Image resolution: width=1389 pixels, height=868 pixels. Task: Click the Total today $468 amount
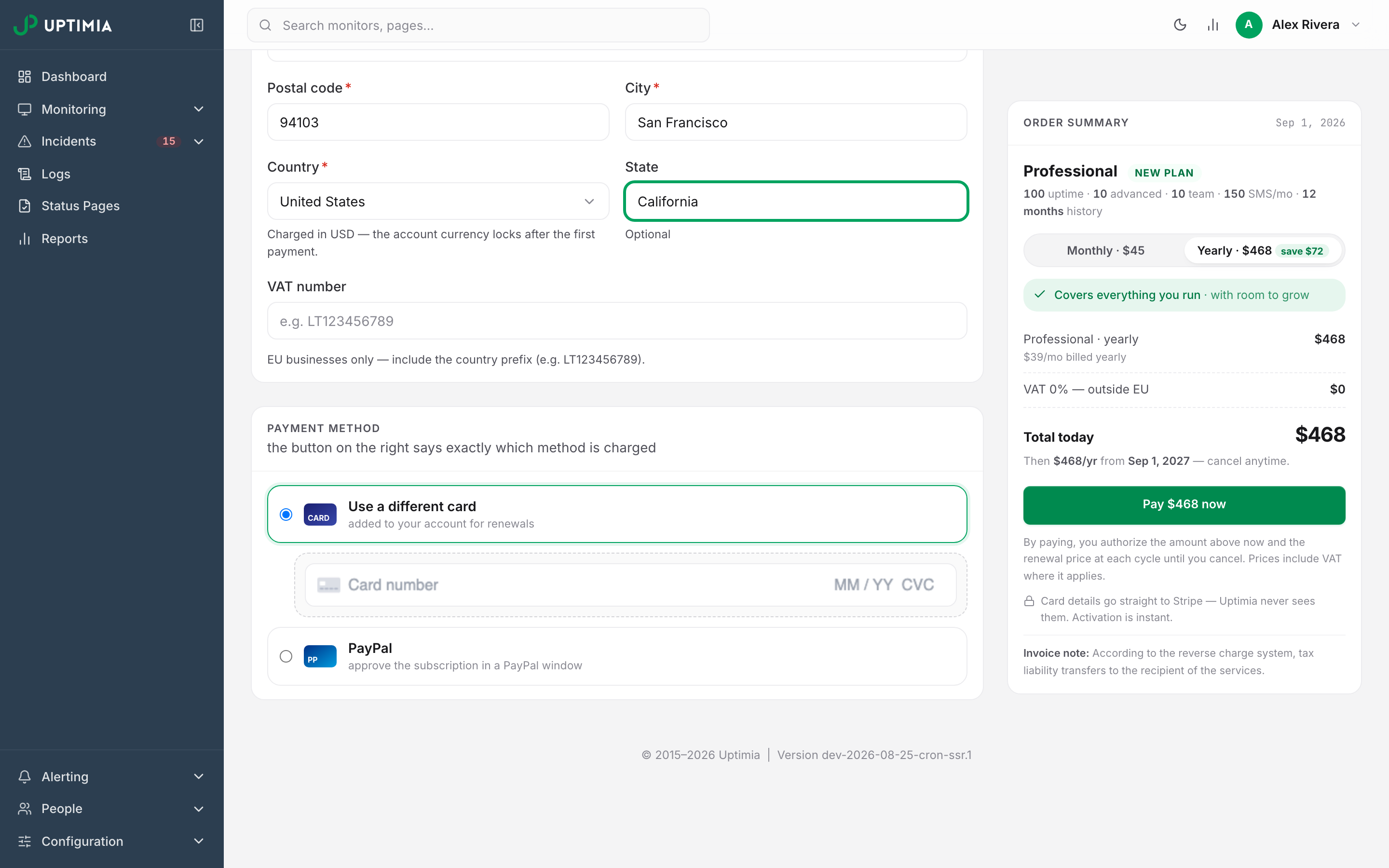point(1320,434)
